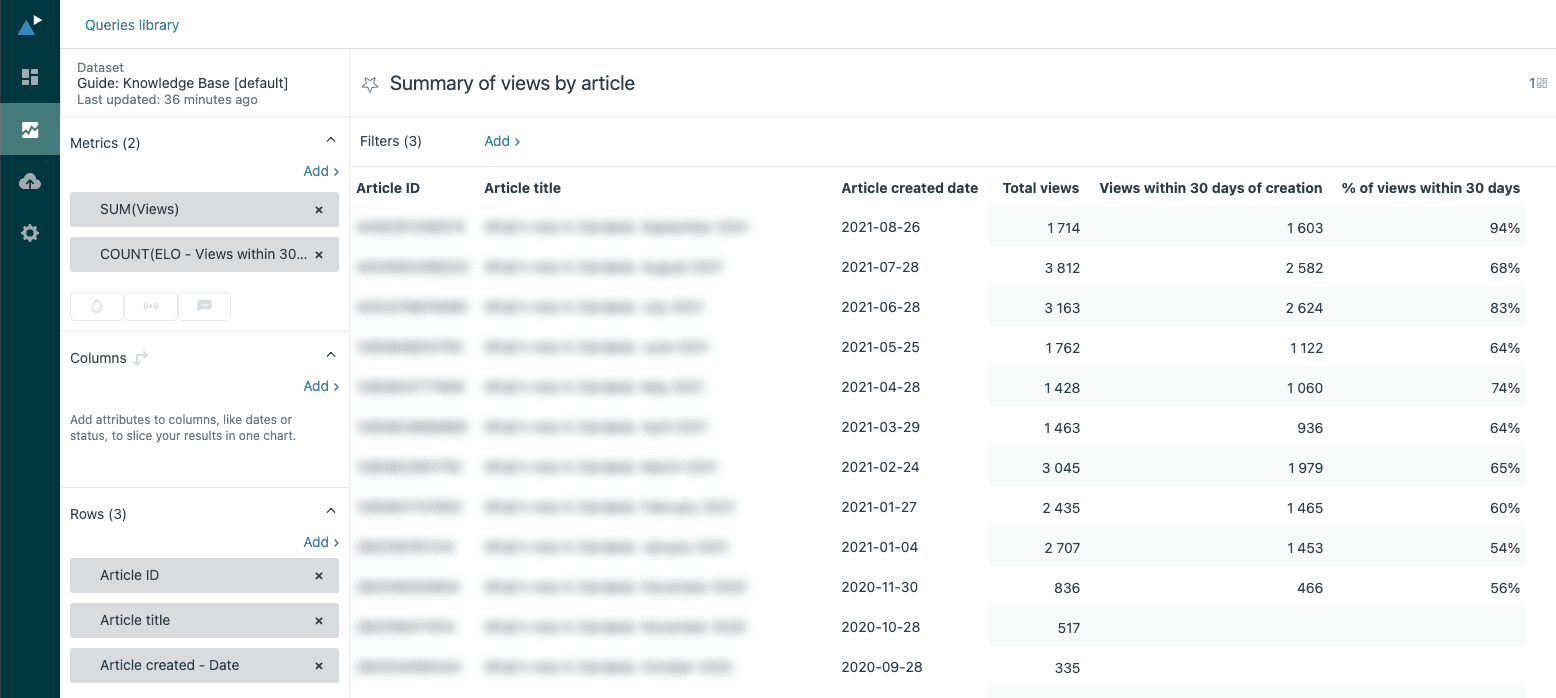Open settings via the gear icon

point(29,232)
